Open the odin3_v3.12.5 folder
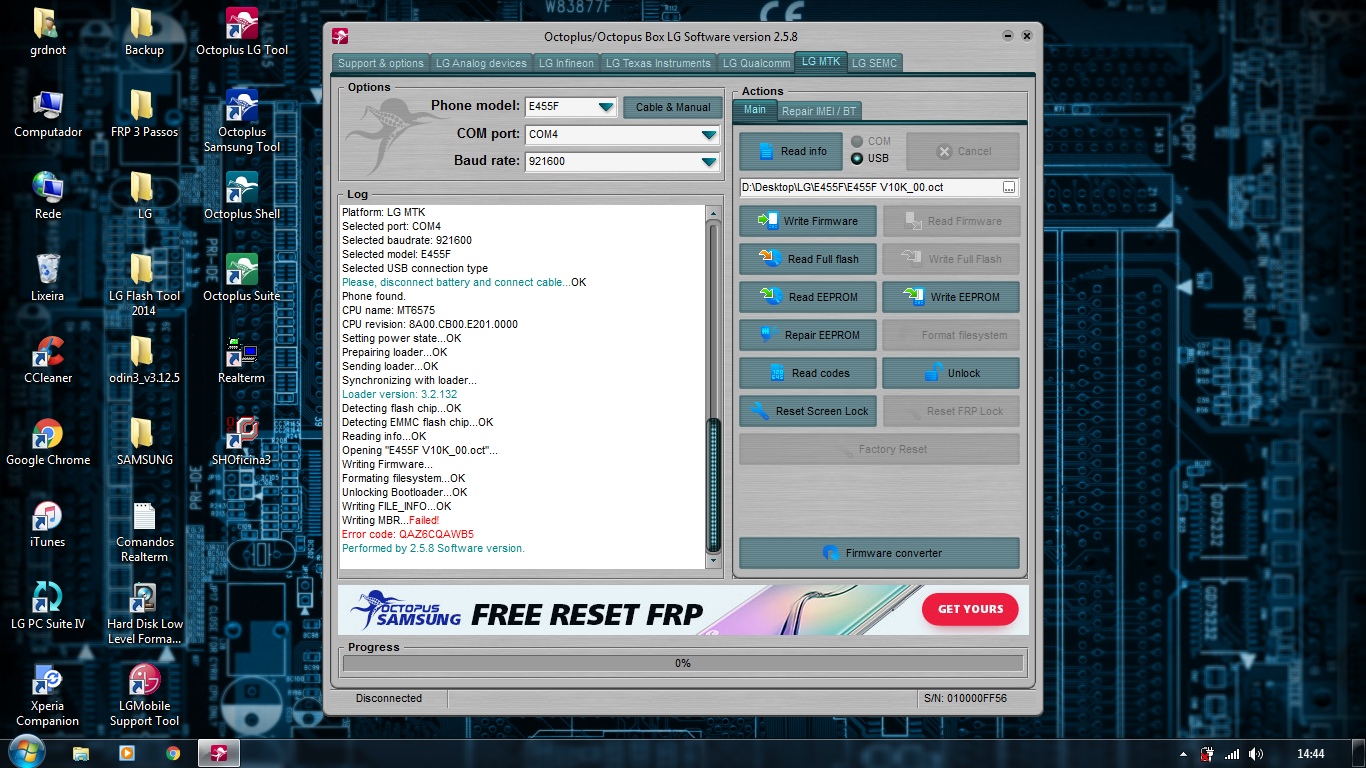The height and width of the screenshot is (768, 1366). point(144,359)
